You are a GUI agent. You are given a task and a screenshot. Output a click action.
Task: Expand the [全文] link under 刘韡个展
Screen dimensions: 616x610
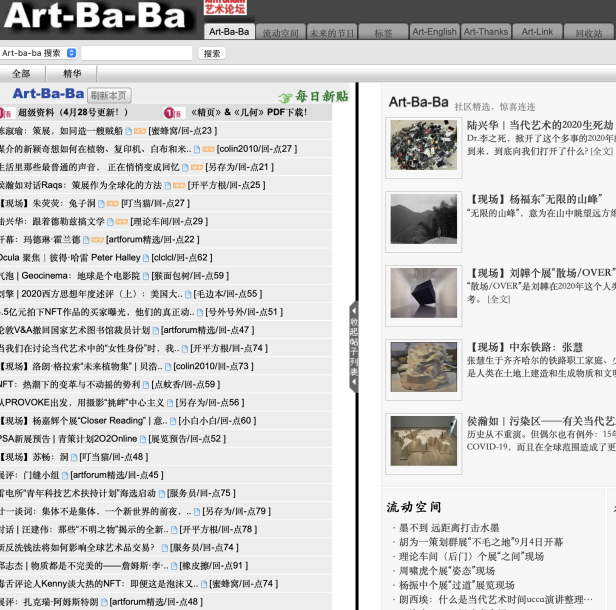coord(499,299)
